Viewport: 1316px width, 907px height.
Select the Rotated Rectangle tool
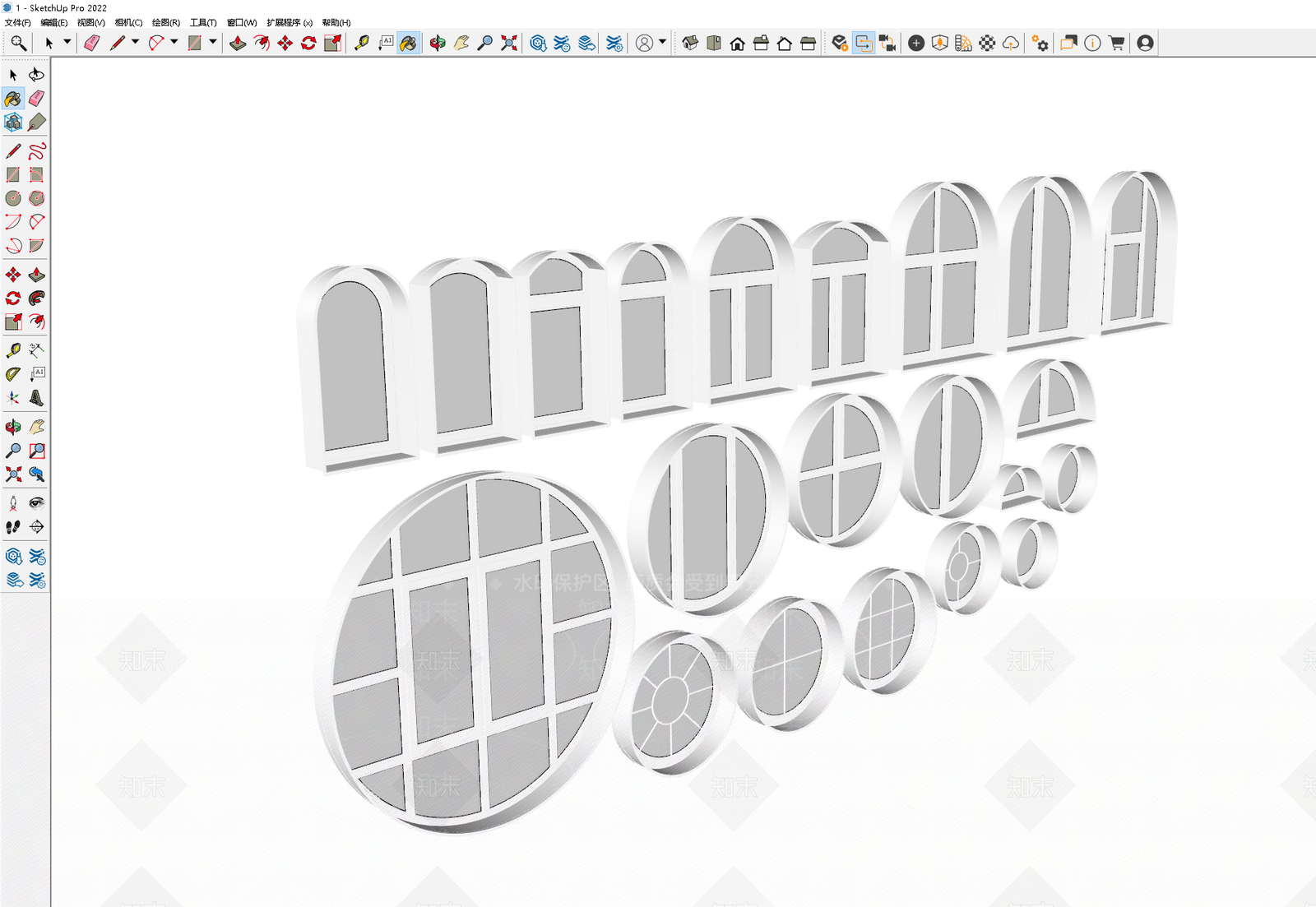point(37,175)
